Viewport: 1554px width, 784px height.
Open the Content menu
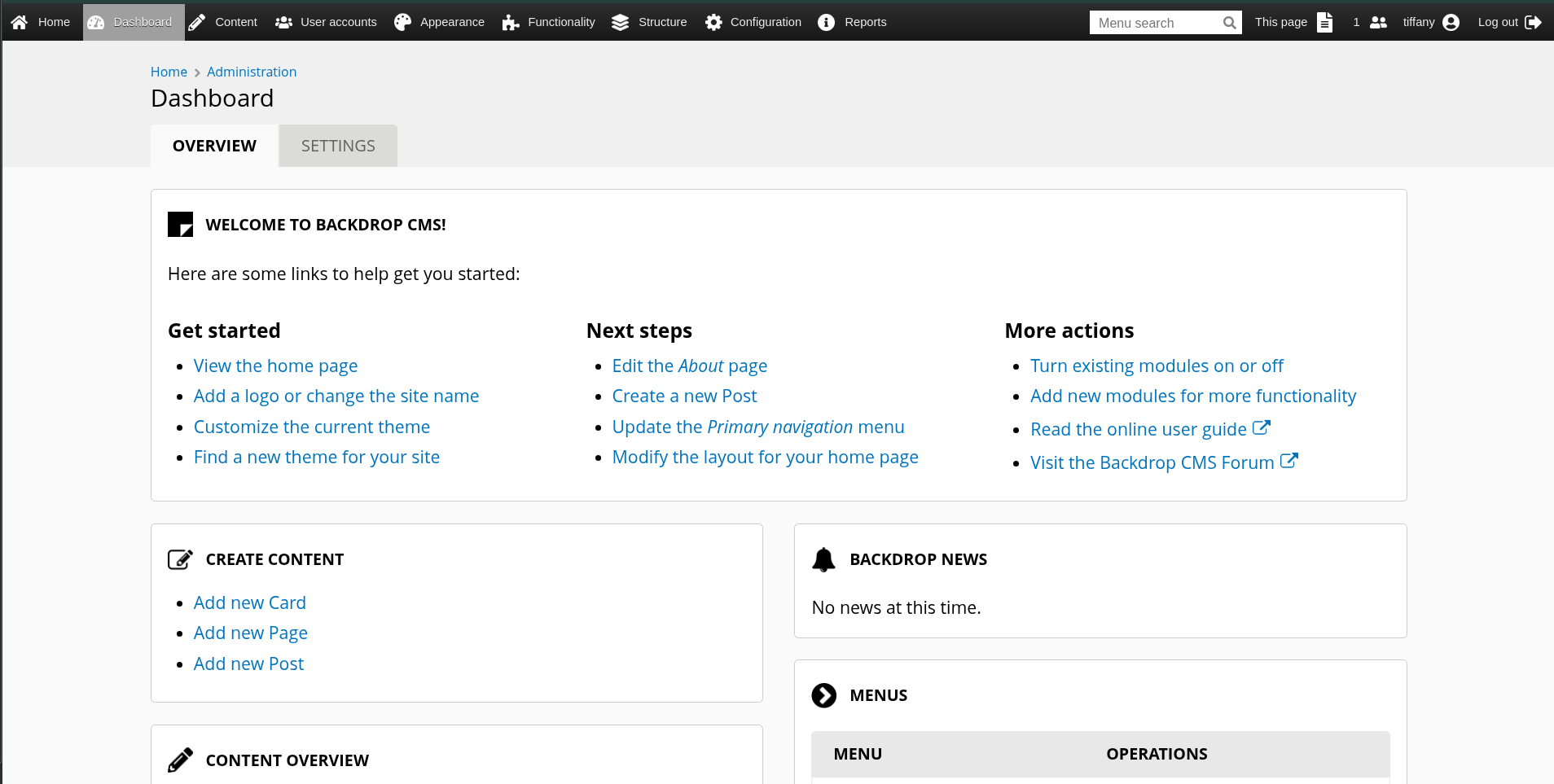(x=223, y=22)
